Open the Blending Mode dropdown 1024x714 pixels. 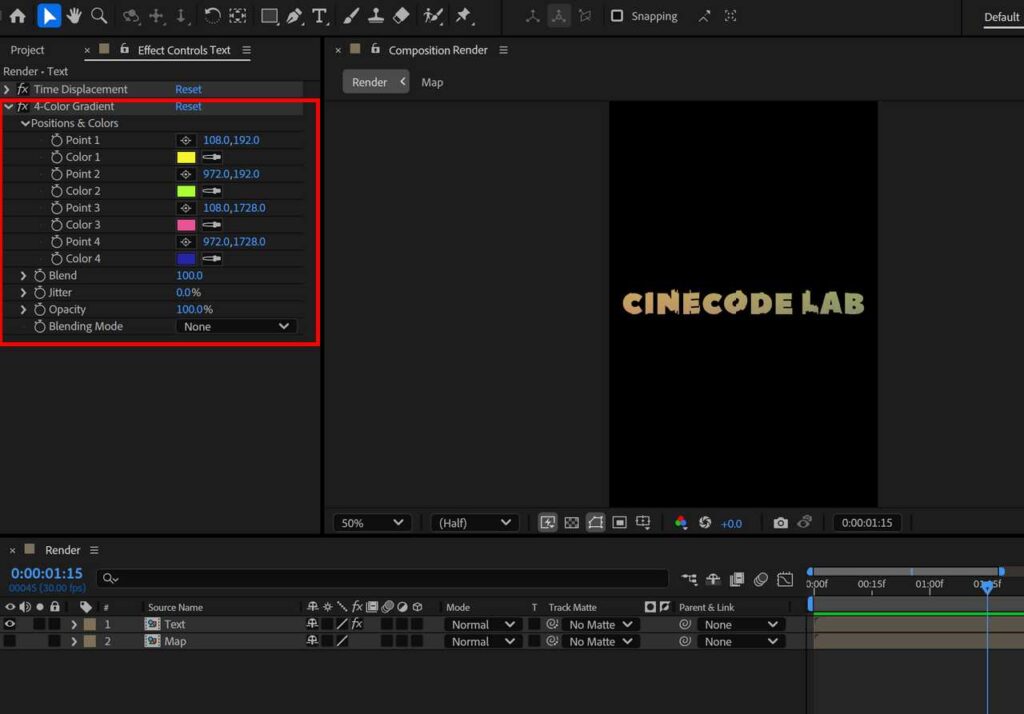point(236,327)
